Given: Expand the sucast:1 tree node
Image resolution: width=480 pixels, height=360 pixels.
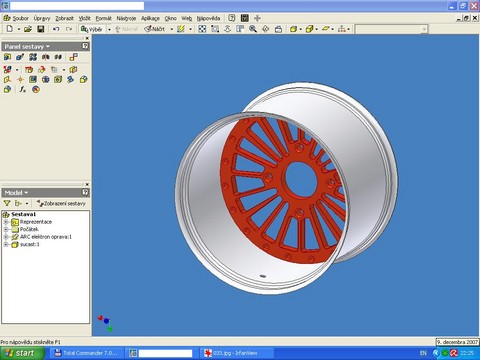Looking at the screenshot, I should coord(6,244).
